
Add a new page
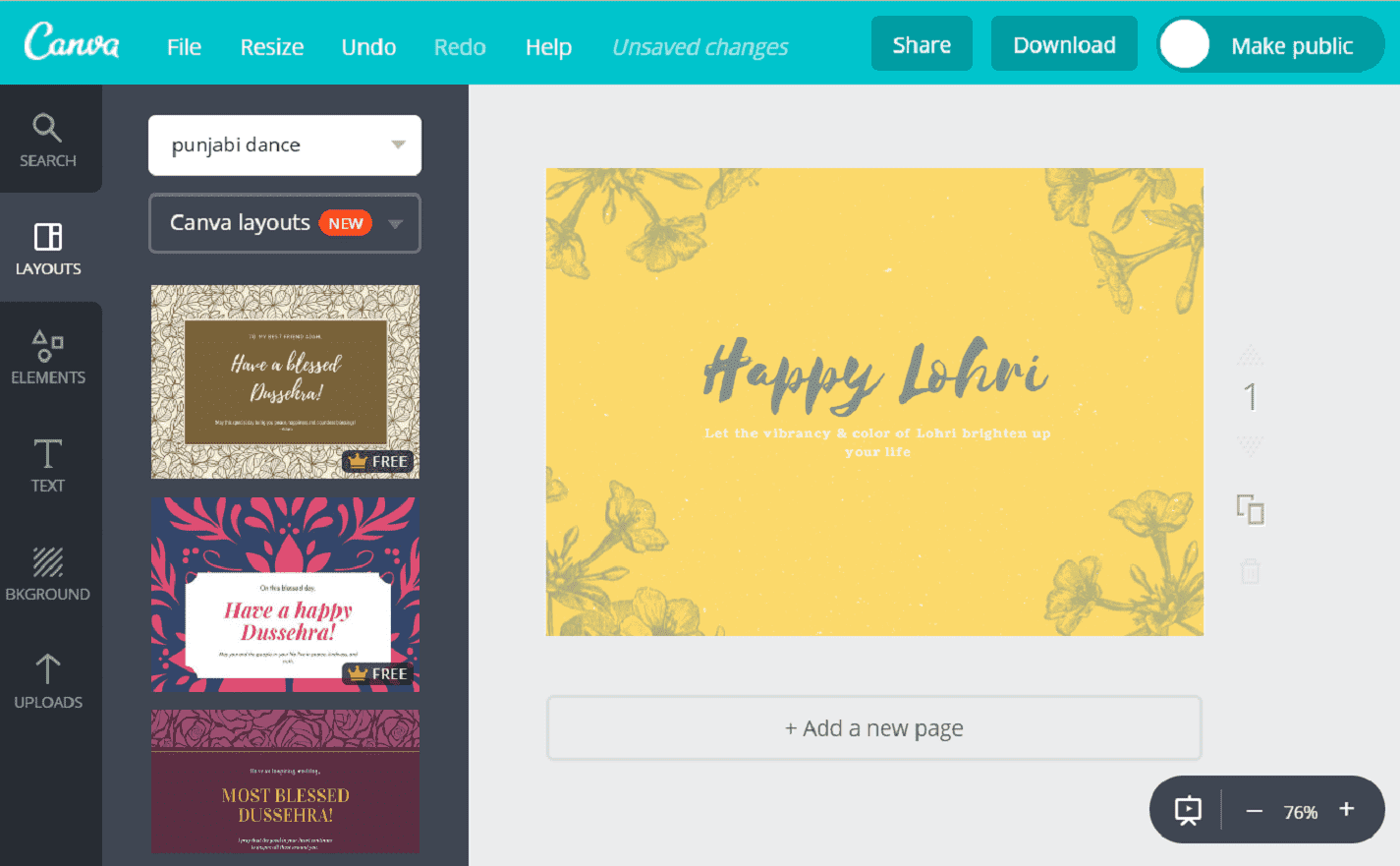point(874,728)
